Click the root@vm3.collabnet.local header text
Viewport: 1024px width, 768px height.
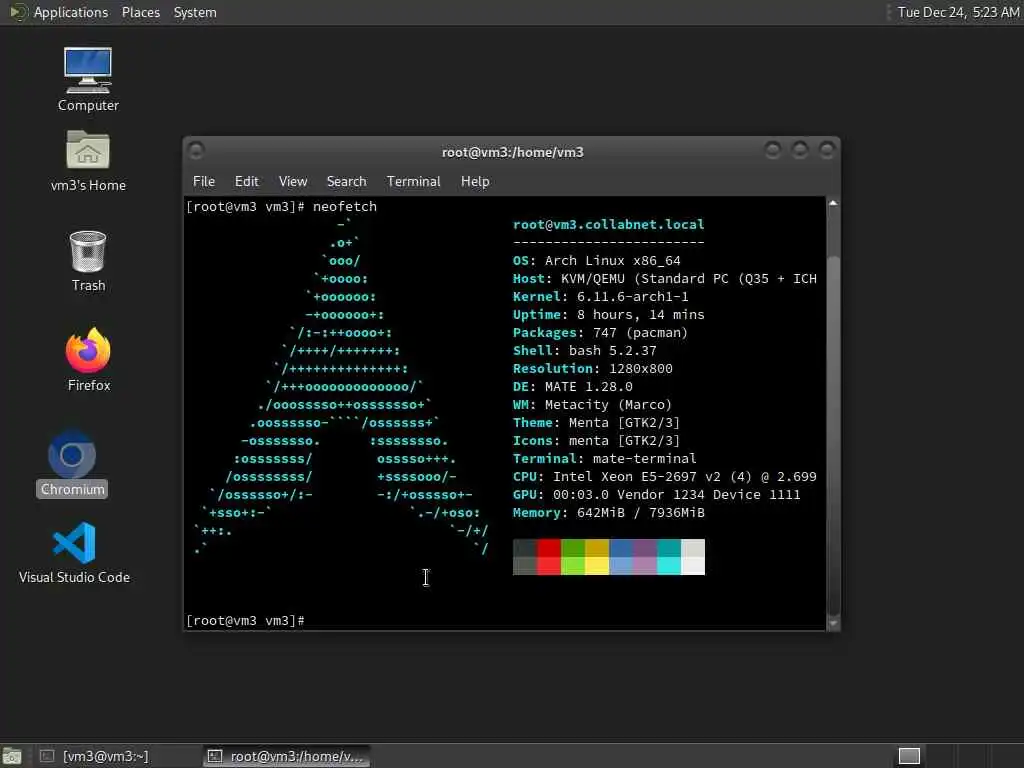pyautogui.click(x=609, y=225)
